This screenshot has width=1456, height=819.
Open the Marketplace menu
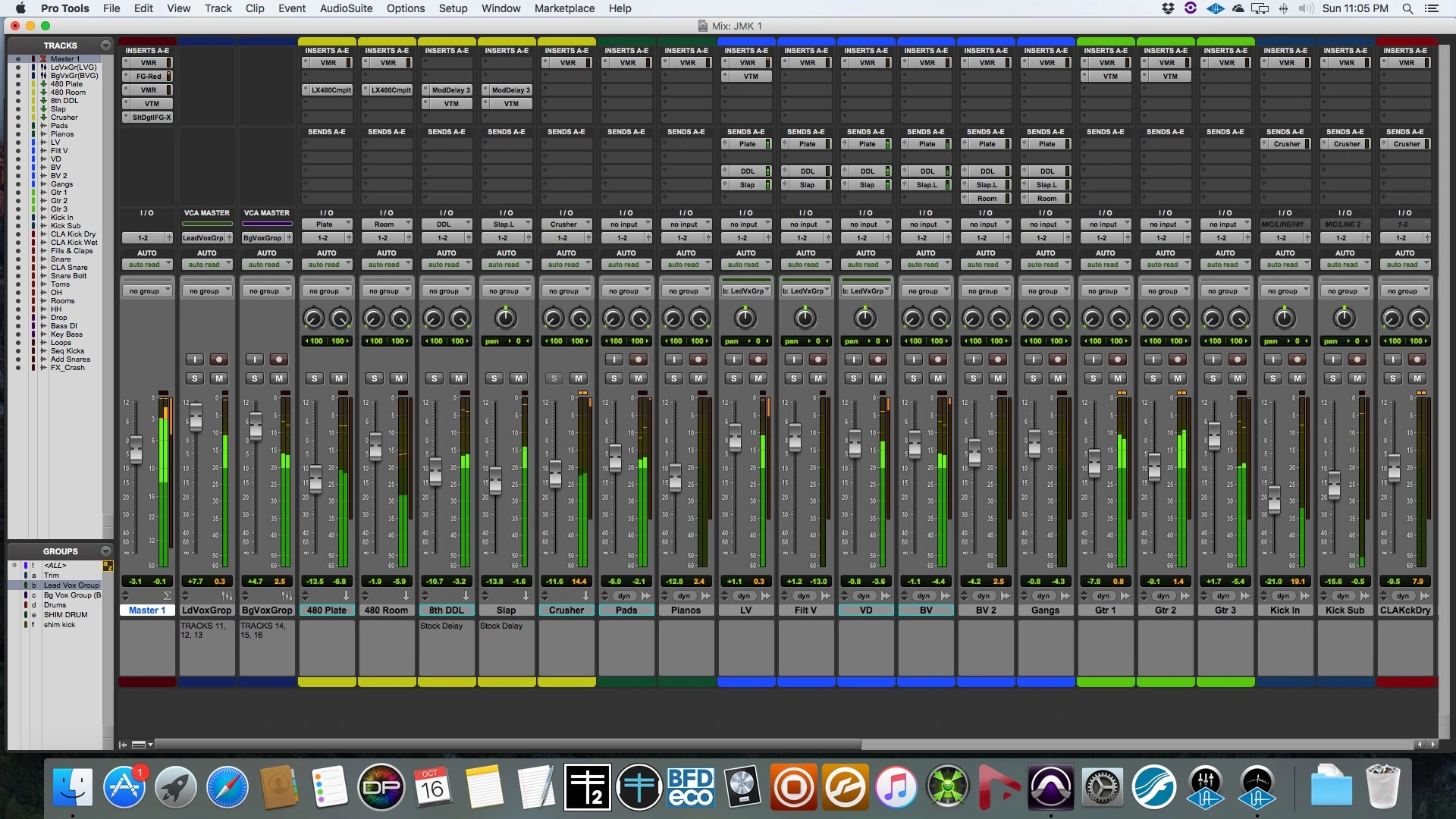[564, 8]
